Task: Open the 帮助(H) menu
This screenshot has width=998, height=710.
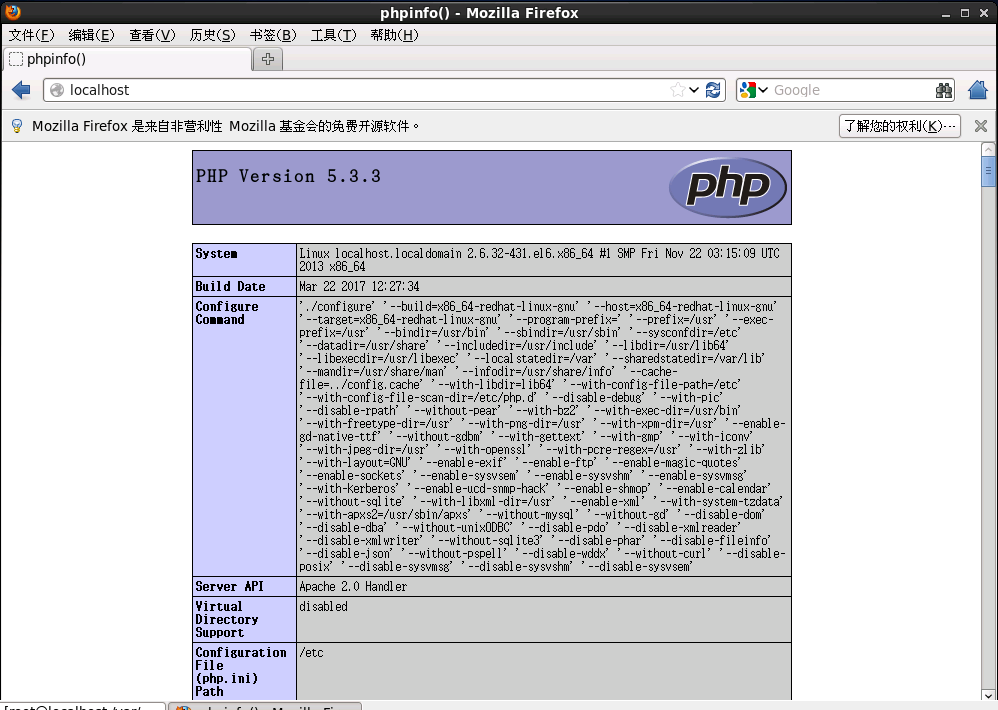Action: pos(394,35)
